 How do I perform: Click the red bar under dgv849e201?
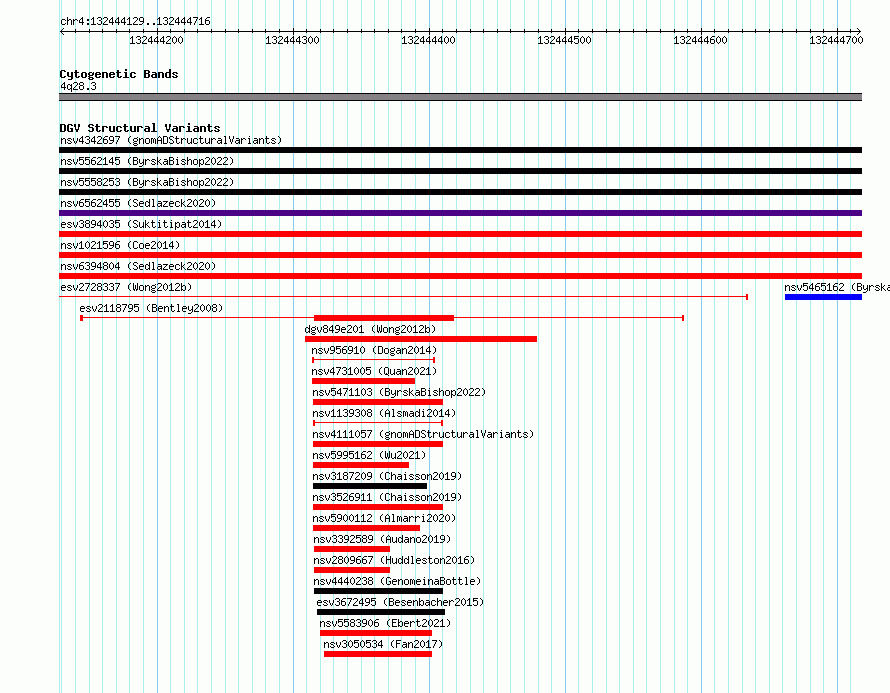[421, 339]
